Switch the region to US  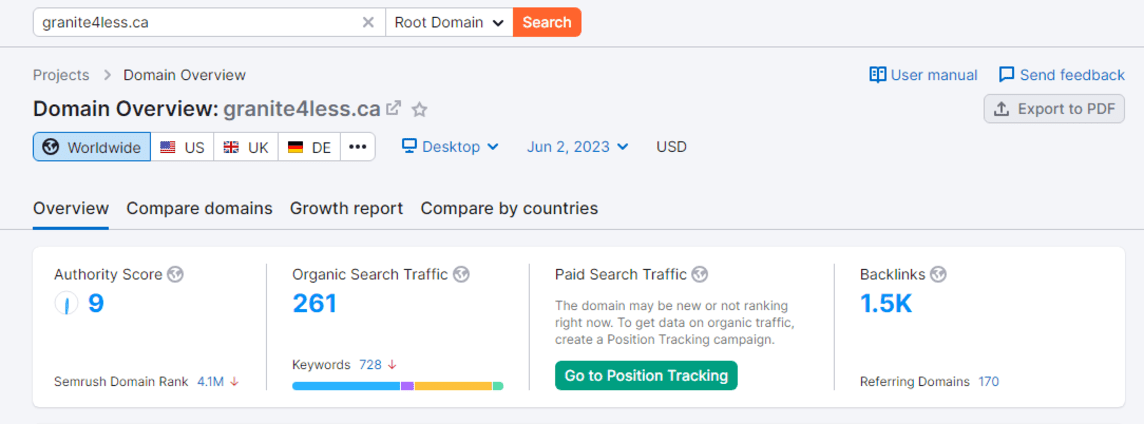pyautogui.click(x=182, y=147)
